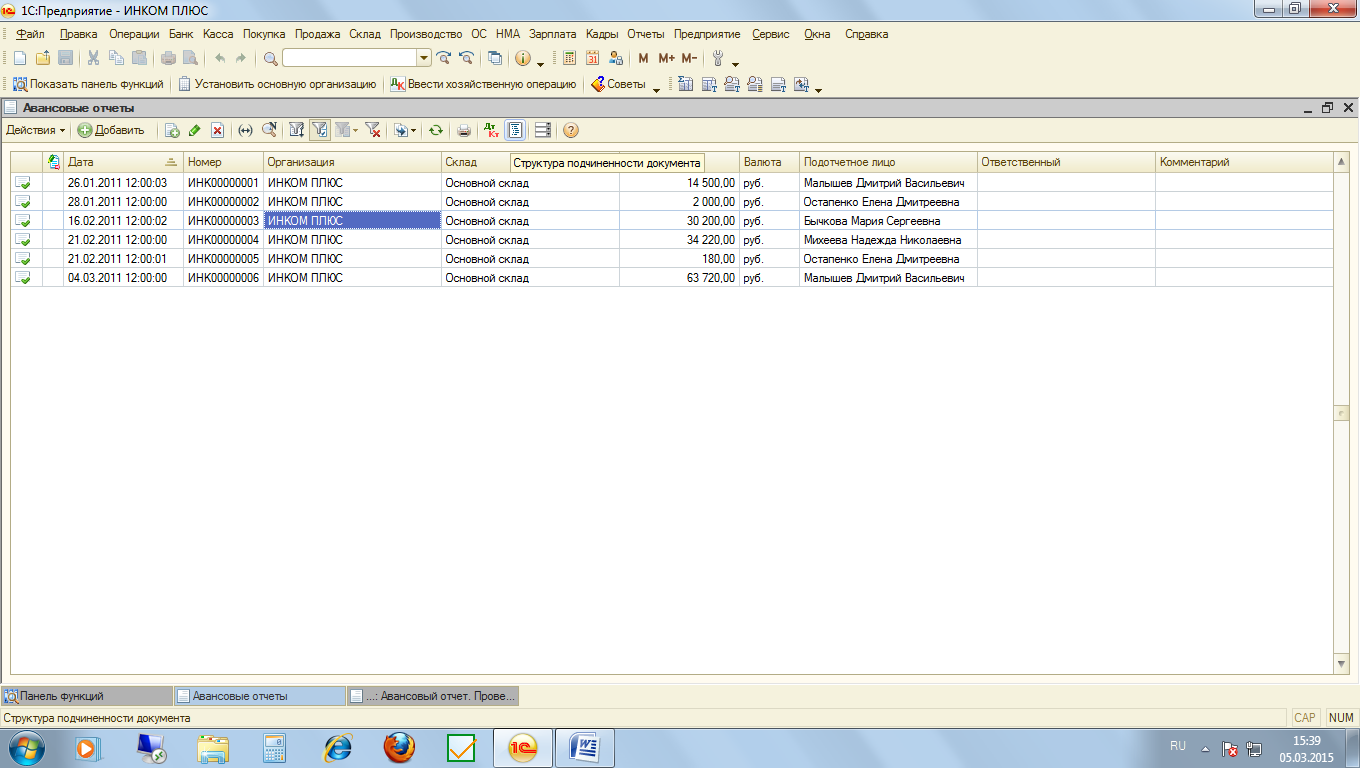1360x768 pixels.
Task: Open Microsoft Word from the taskbar
Action: click(x=584, y=747)
